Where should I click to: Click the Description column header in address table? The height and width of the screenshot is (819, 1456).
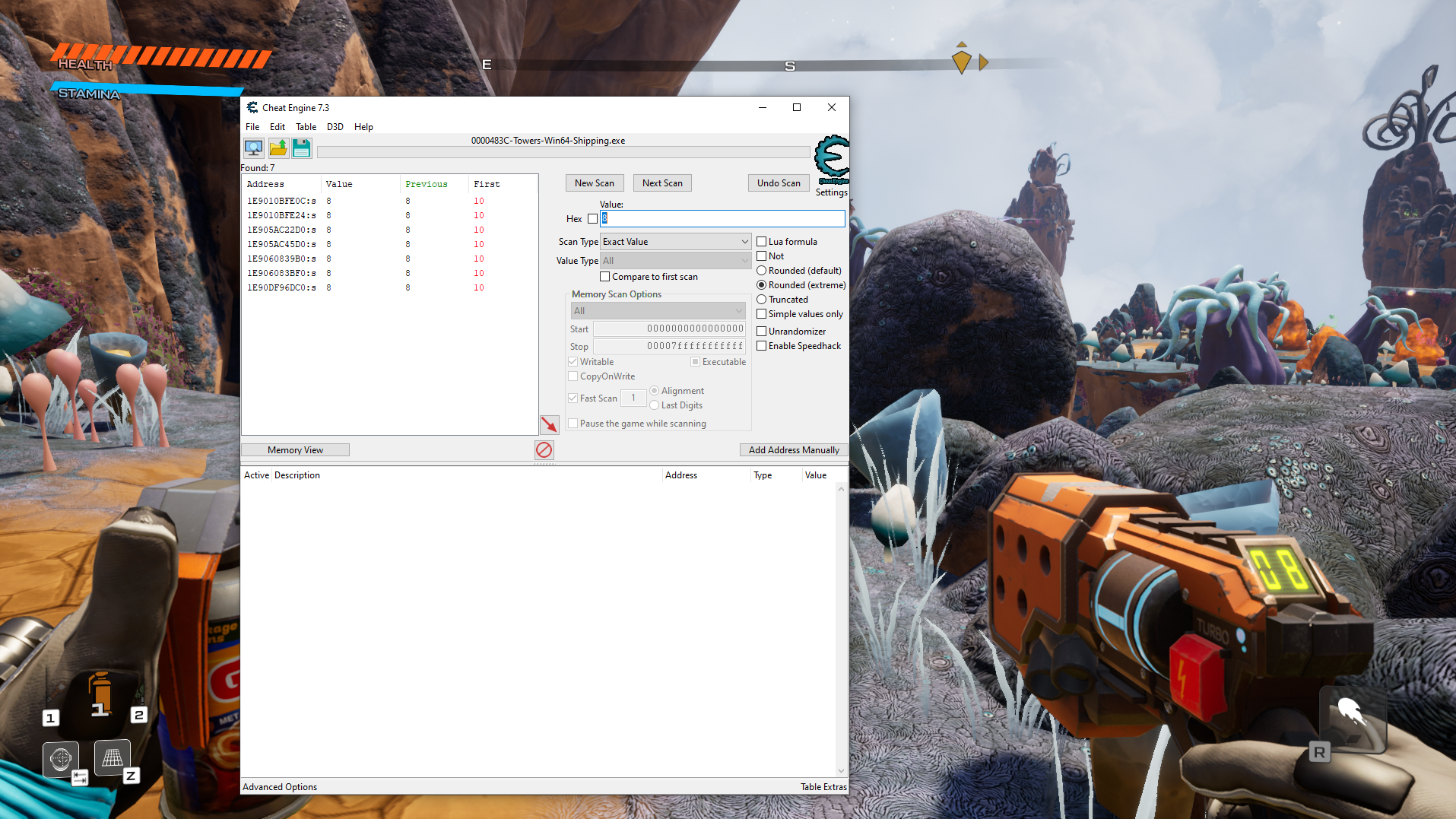[x=467, y=475]
